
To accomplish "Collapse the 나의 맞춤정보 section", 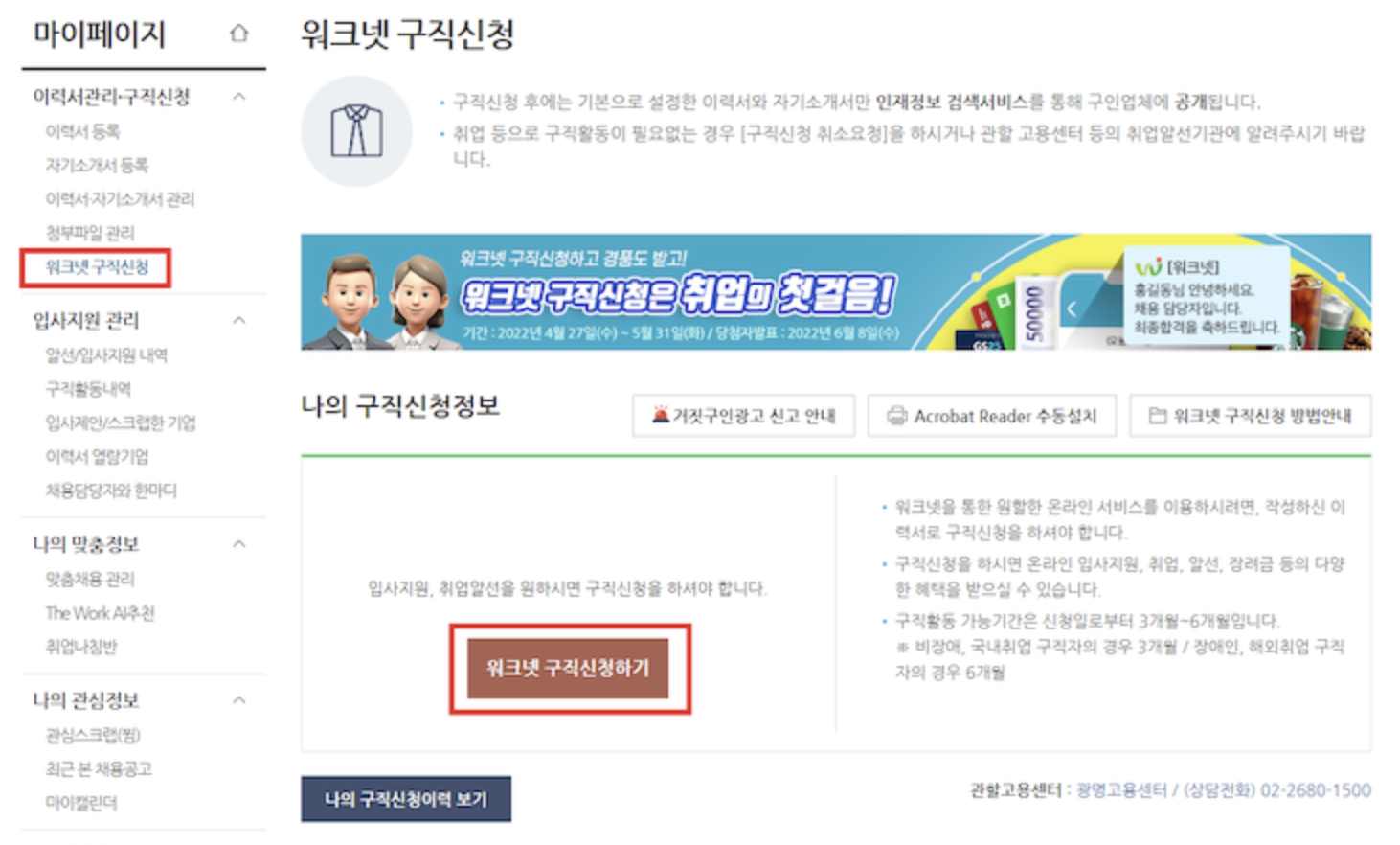I will 239,544.
